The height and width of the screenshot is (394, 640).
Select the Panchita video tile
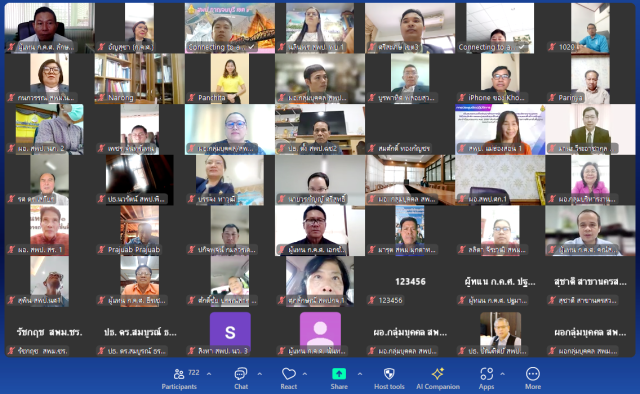[230, 78]
